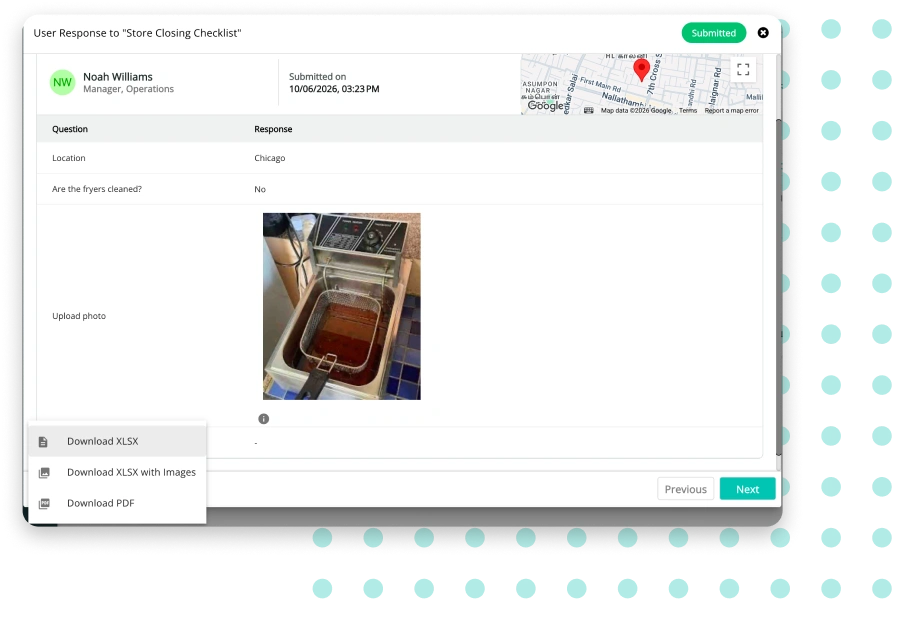Click the PDF file icon

[44, 504]
